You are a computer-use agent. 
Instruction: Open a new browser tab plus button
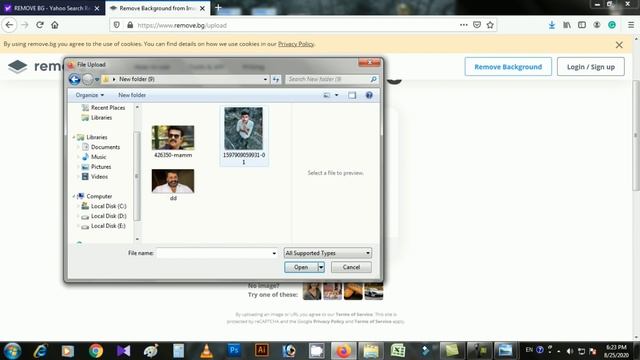pyautogui.click(x=218, y=8)
